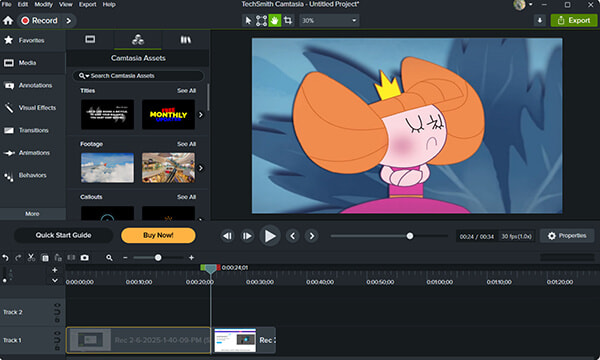Open the Properties panel
600x360 pixels.
567,236
